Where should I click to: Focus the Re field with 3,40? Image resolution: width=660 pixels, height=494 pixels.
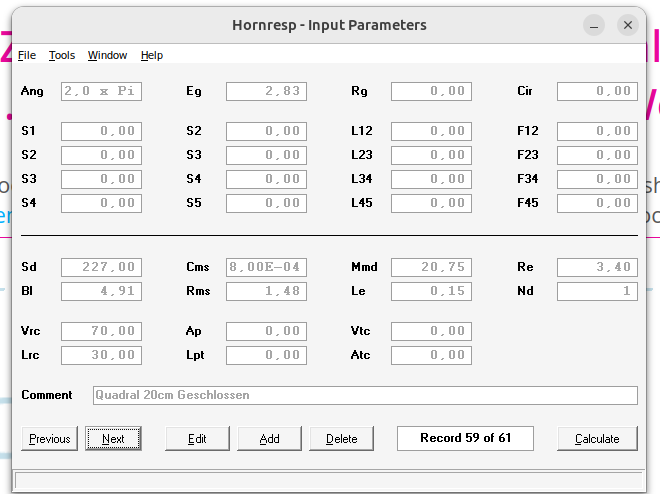point(597,267)
